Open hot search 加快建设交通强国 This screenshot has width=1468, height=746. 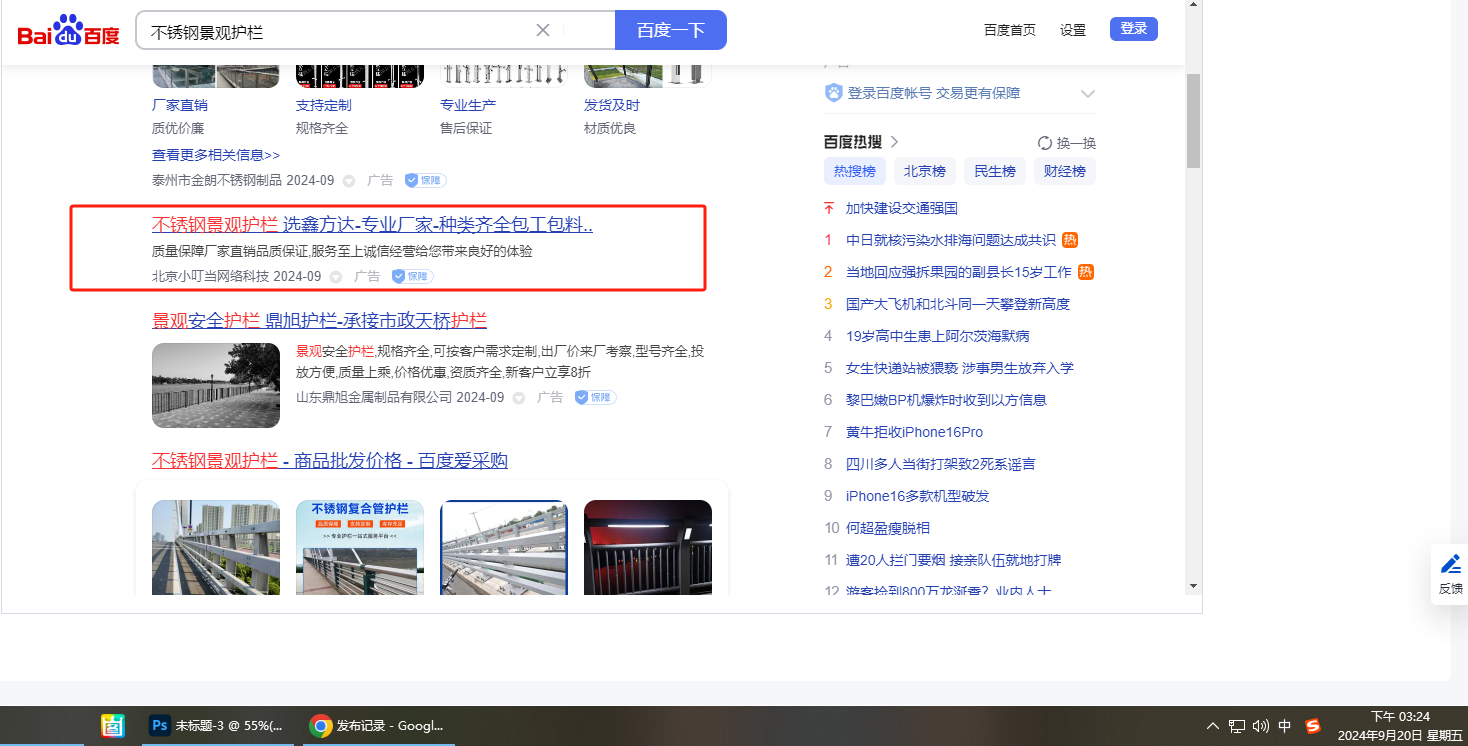coord(902,208)
